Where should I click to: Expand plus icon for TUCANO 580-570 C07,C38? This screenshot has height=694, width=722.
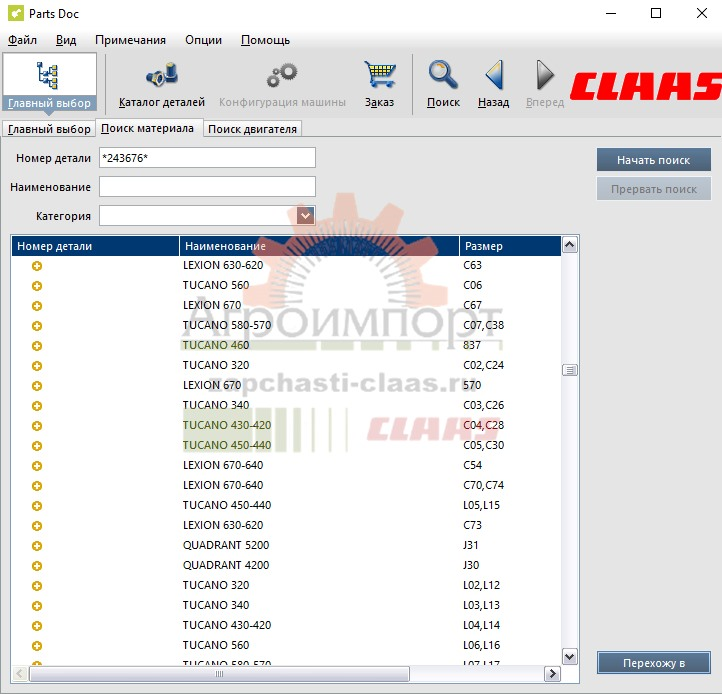(37, 326)
